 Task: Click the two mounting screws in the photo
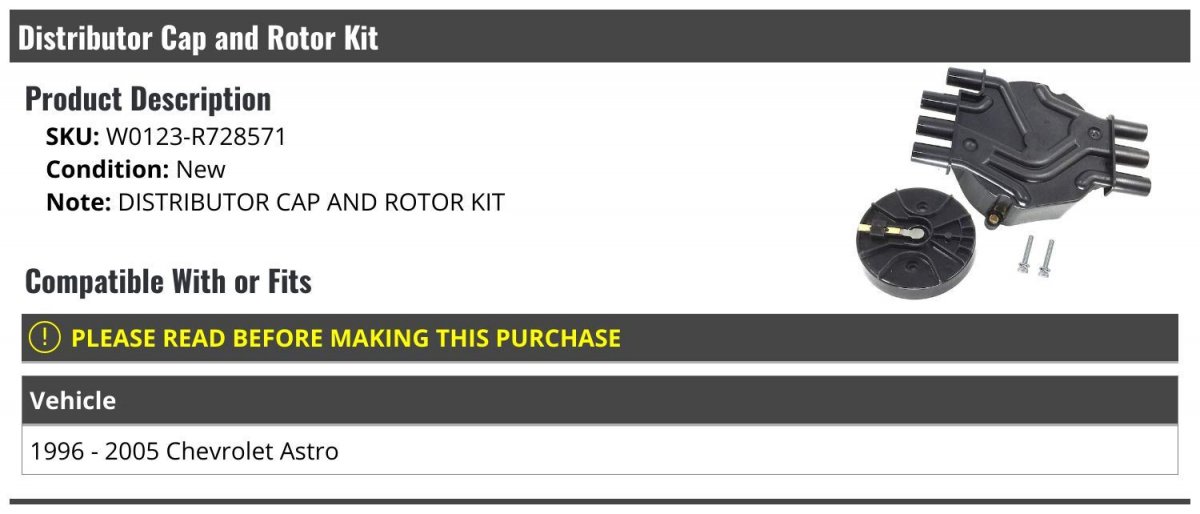click(x=1037, y=256)
